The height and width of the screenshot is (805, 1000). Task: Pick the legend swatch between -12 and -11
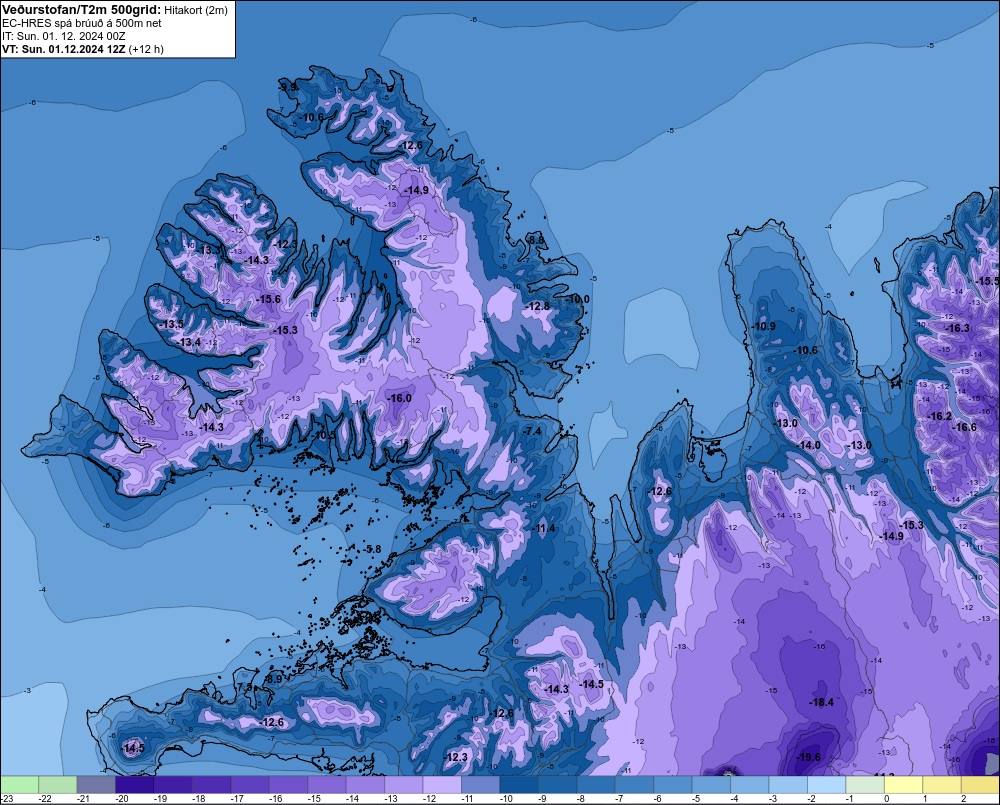442,784
